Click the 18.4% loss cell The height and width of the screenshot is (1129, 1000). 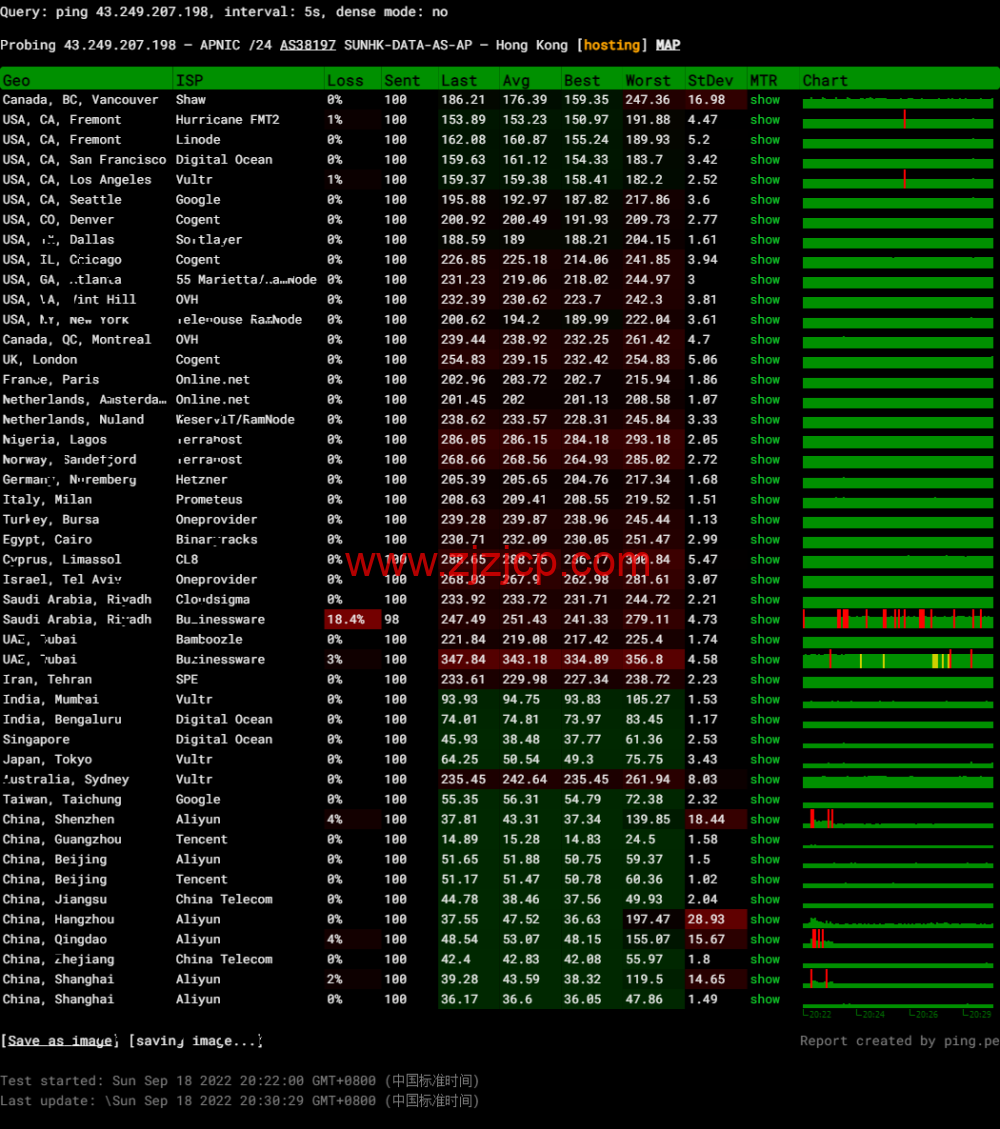pyautogui.click(x=345, y=620)
